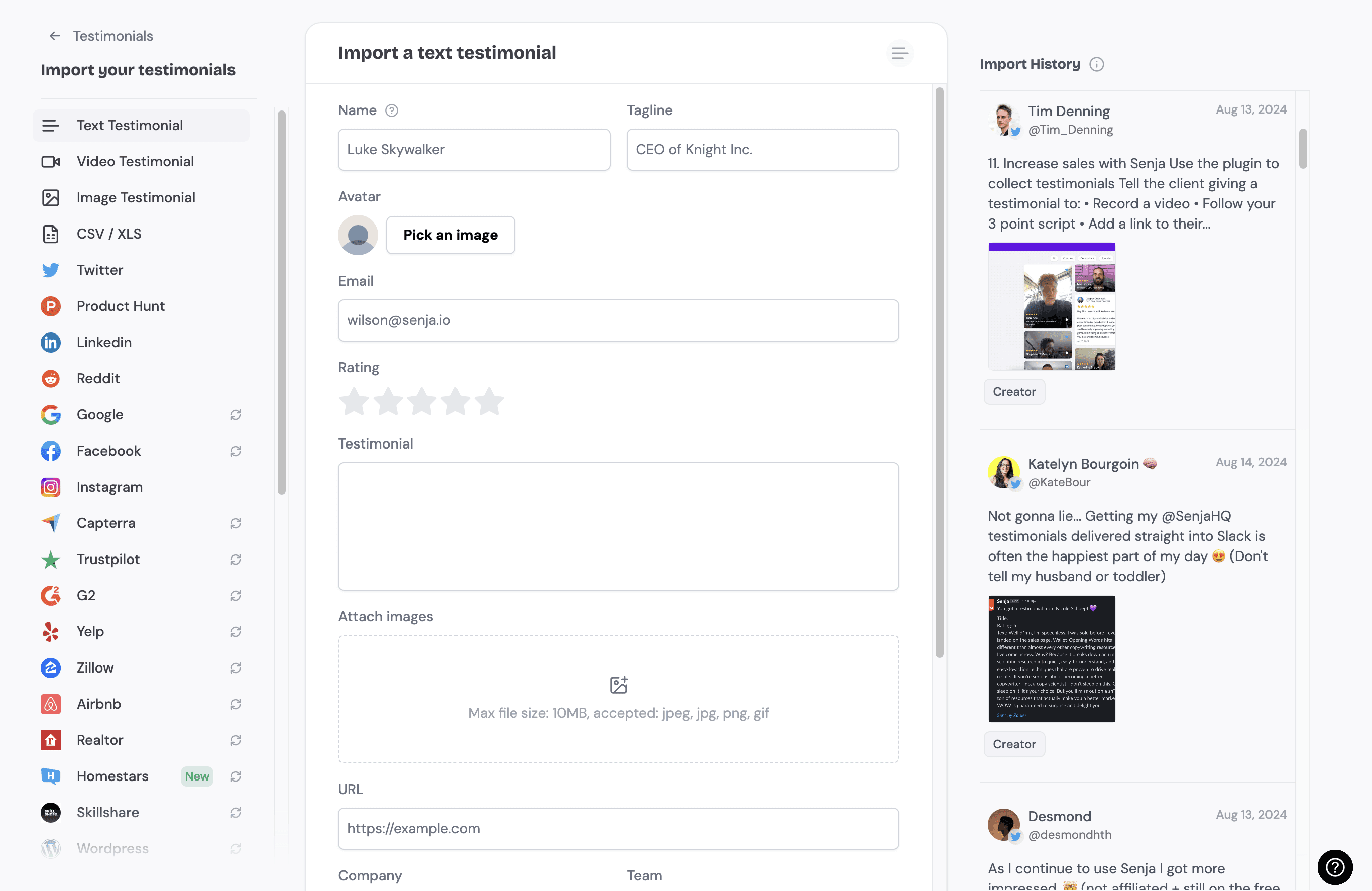This screenshot has width=1372, height=891.
Task: Click the Image Testimonial icon in sidebar
Action: (51, 198)
